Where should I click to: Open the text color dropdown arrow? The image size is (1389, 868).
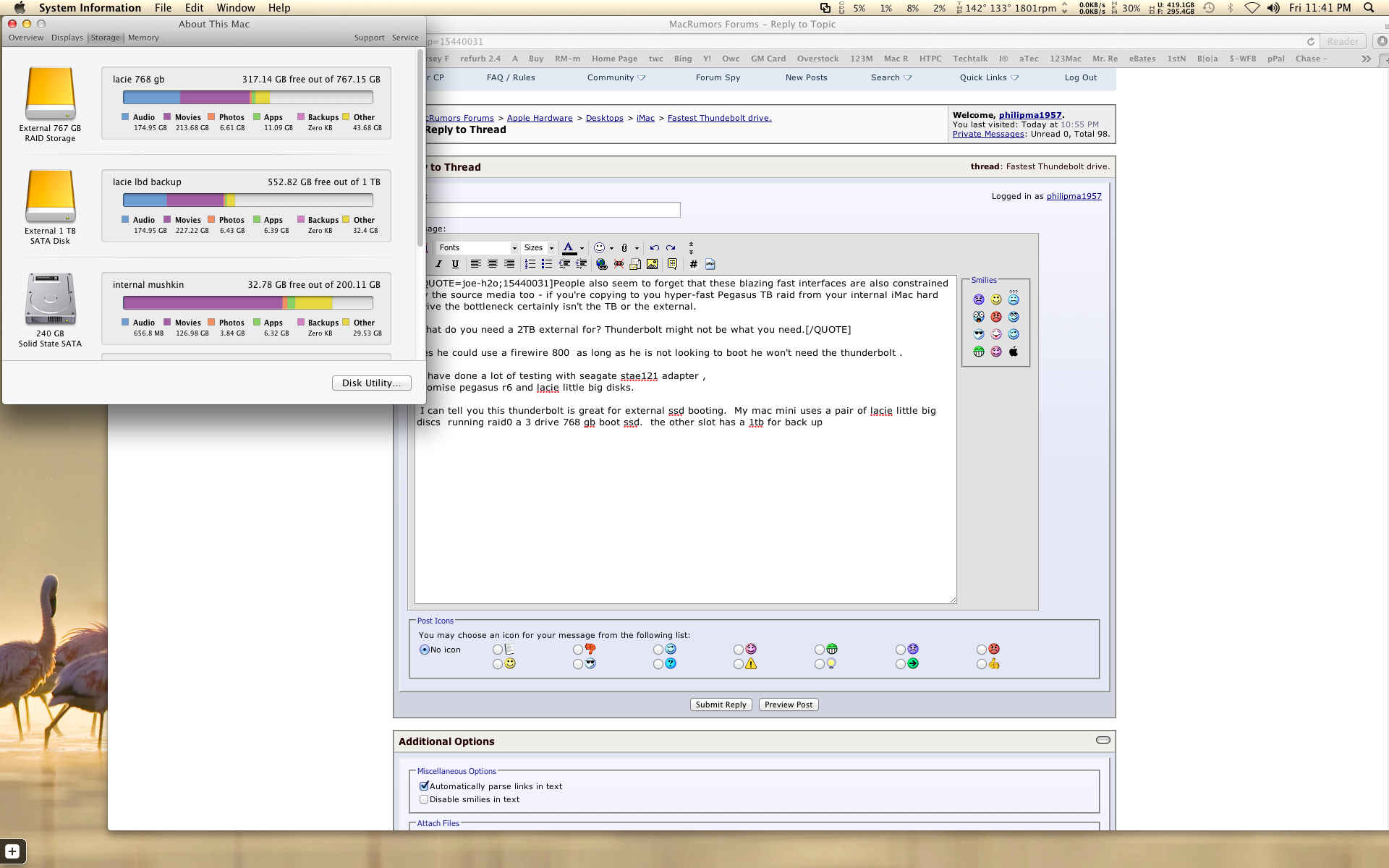[x=582, y=248]
